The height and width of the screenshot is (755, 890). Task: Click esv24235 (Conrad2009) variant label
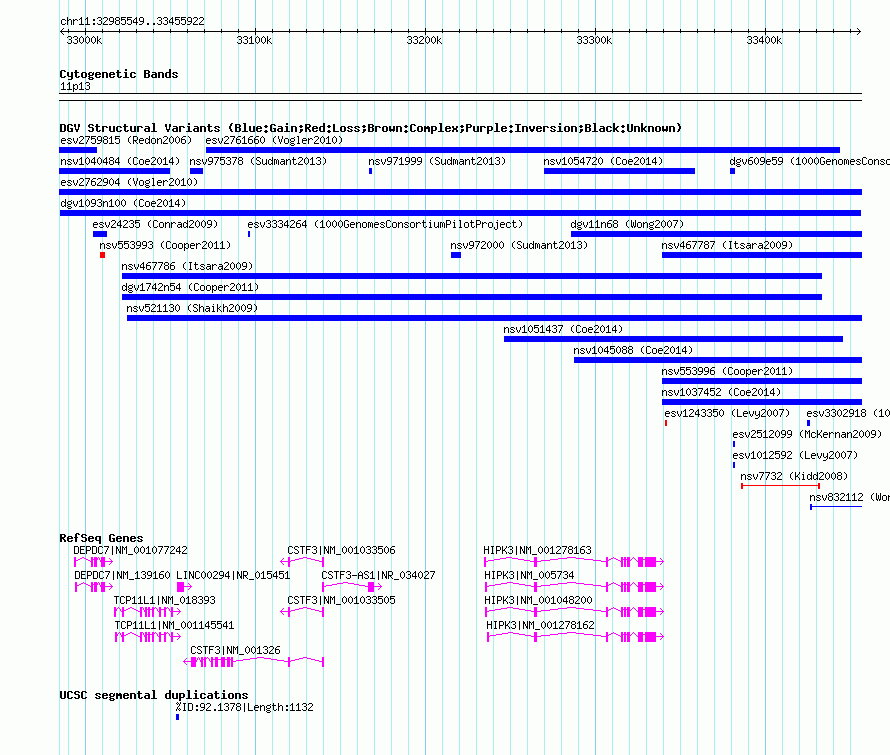[155, 224]
